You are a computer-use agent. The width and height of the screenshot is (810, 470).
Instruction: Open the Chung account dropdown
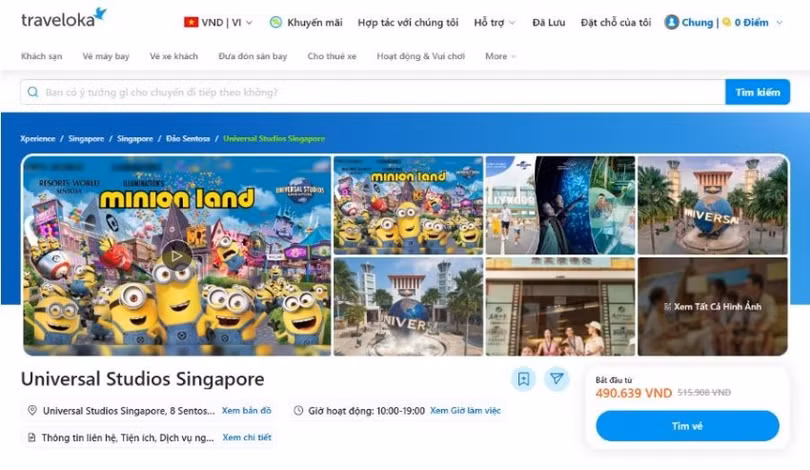tap(779, 22)
